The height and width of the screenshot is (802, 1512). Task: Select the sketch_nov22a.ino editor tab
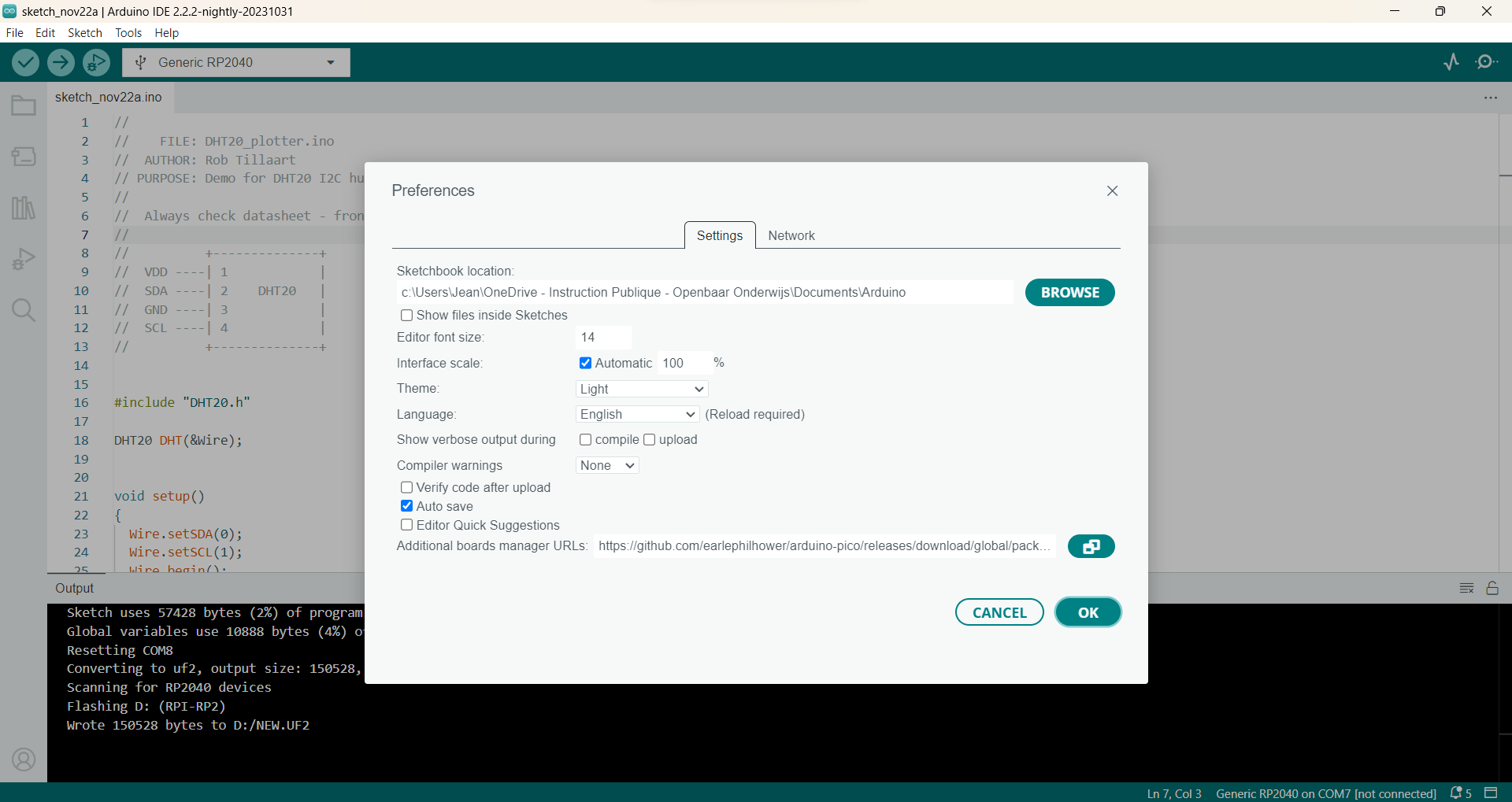coord(109,97)
